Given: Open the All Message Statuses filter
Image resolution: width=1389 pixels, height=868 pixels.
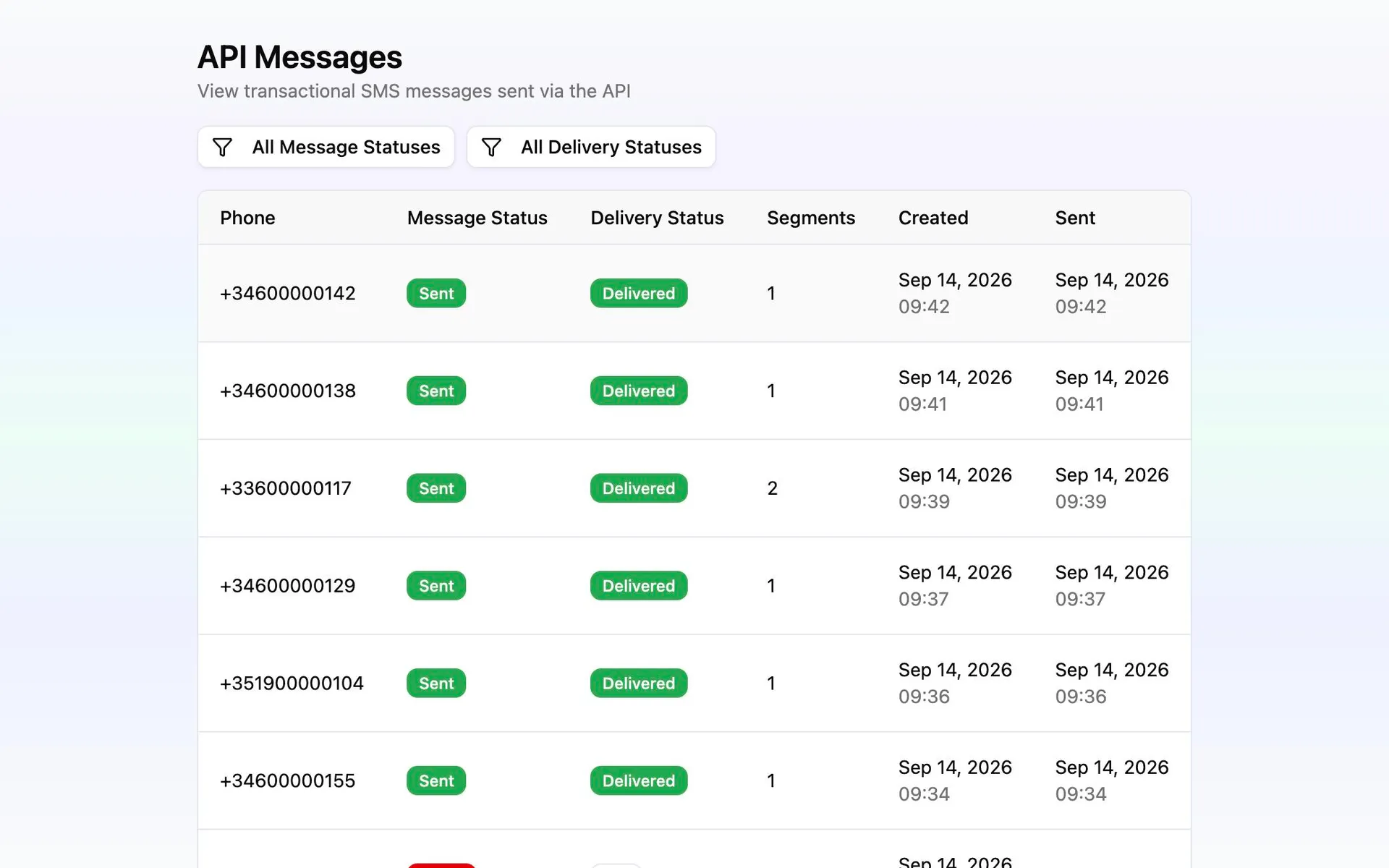Looking at the screenshot, I should pyautogui.click(x=326, y=147).
